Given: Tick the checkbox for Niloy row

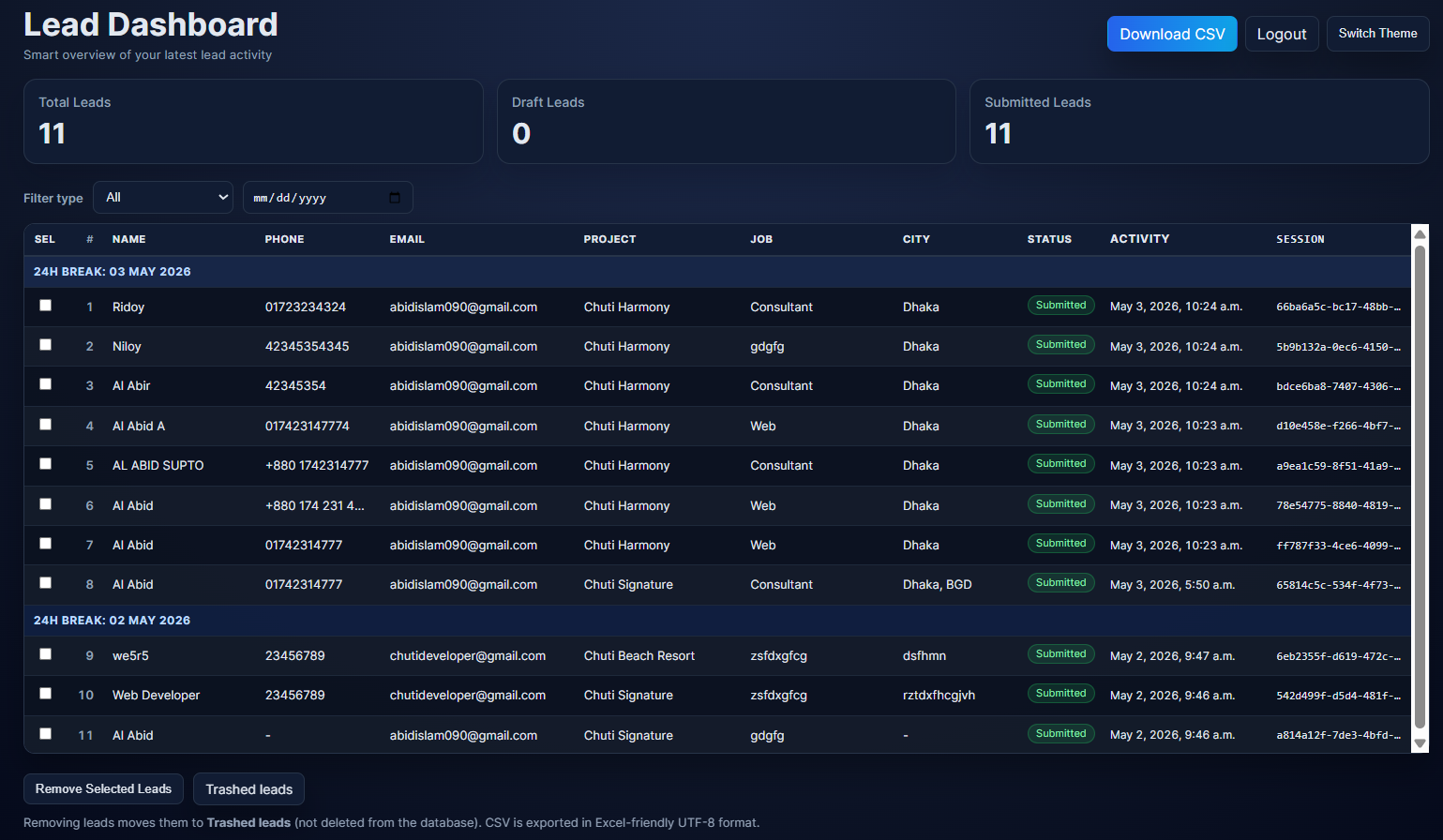Looking at the screenshot, I should pyautogui.click(x=45, y=345).
